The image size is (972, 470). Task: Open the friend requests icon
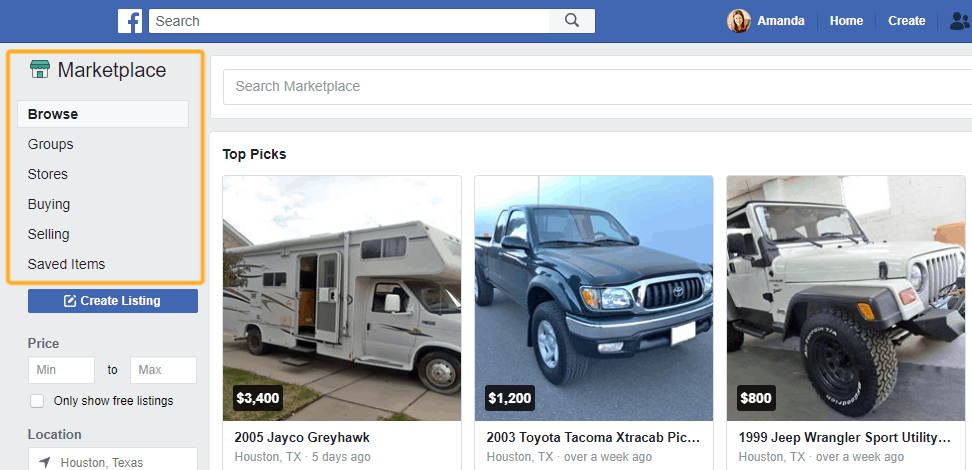961,21
